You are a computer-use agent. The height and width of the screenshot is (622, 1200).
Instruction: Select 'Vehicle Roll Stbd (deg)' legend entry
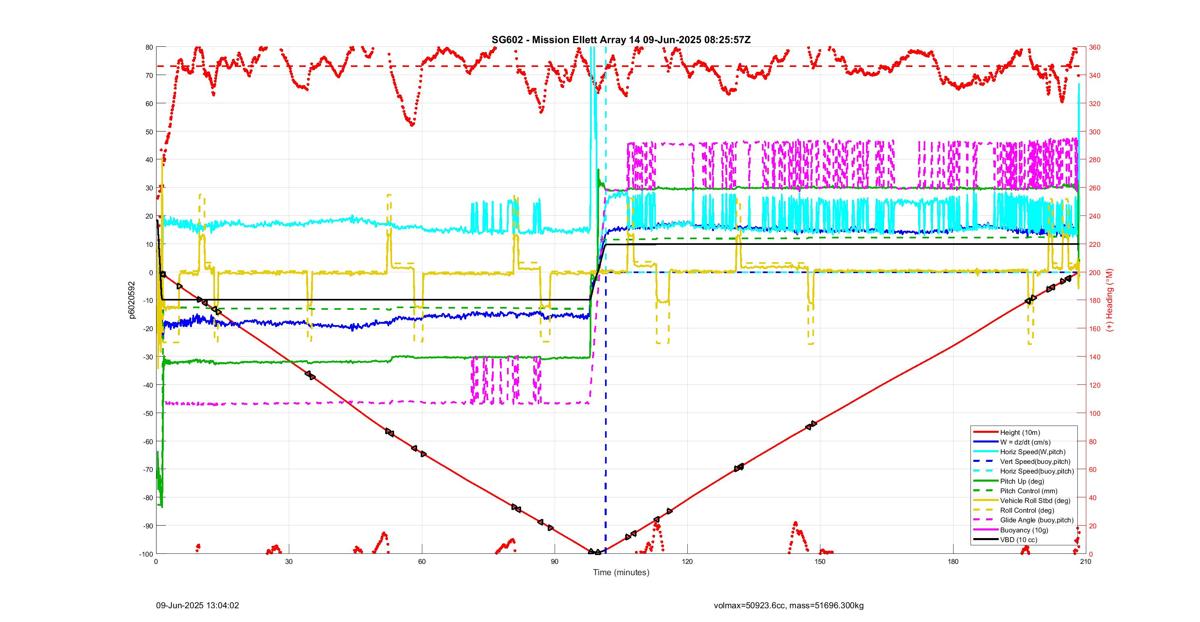[x=1037, y=501]
